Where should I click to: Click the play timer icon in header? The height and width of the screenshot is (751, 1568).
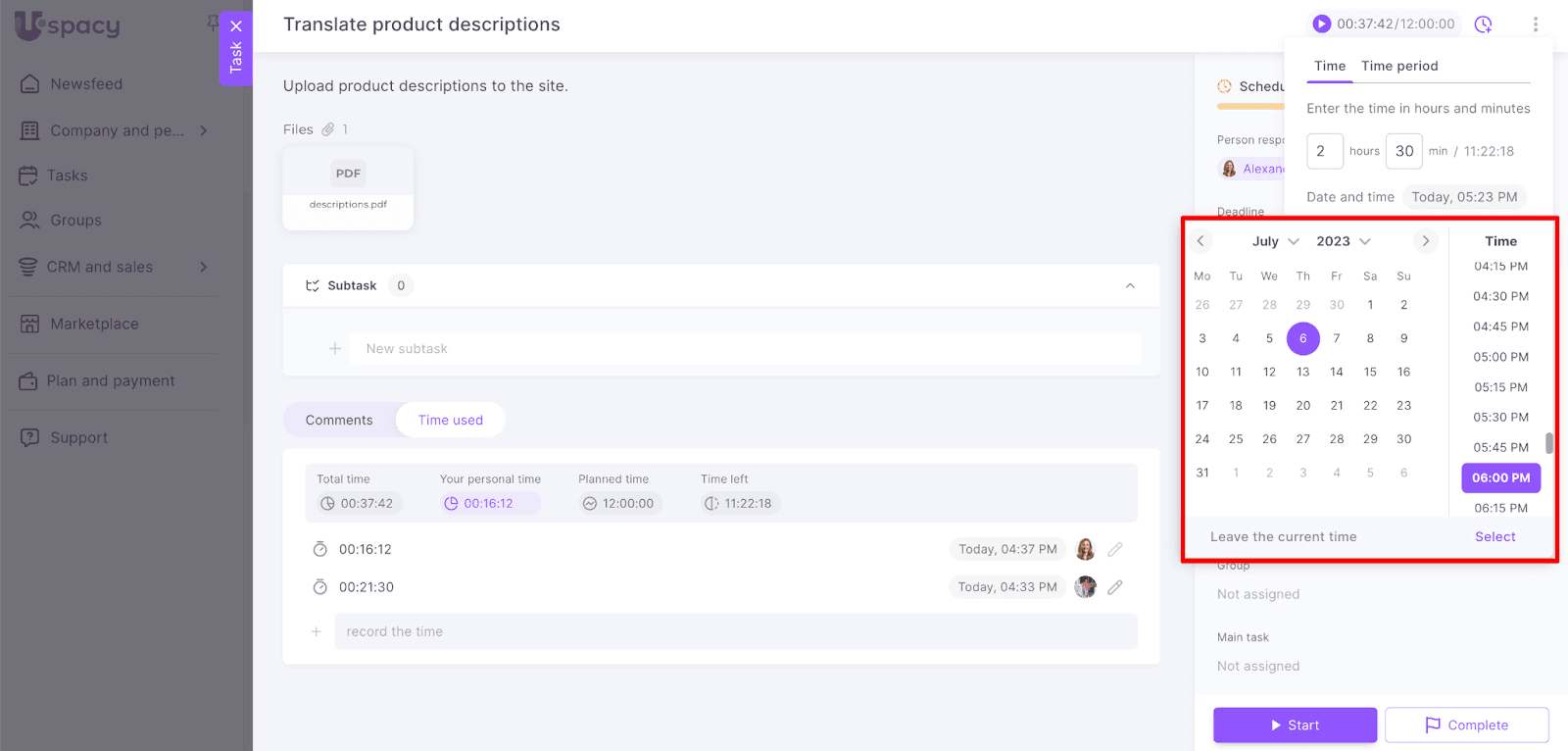[1322, 24]
